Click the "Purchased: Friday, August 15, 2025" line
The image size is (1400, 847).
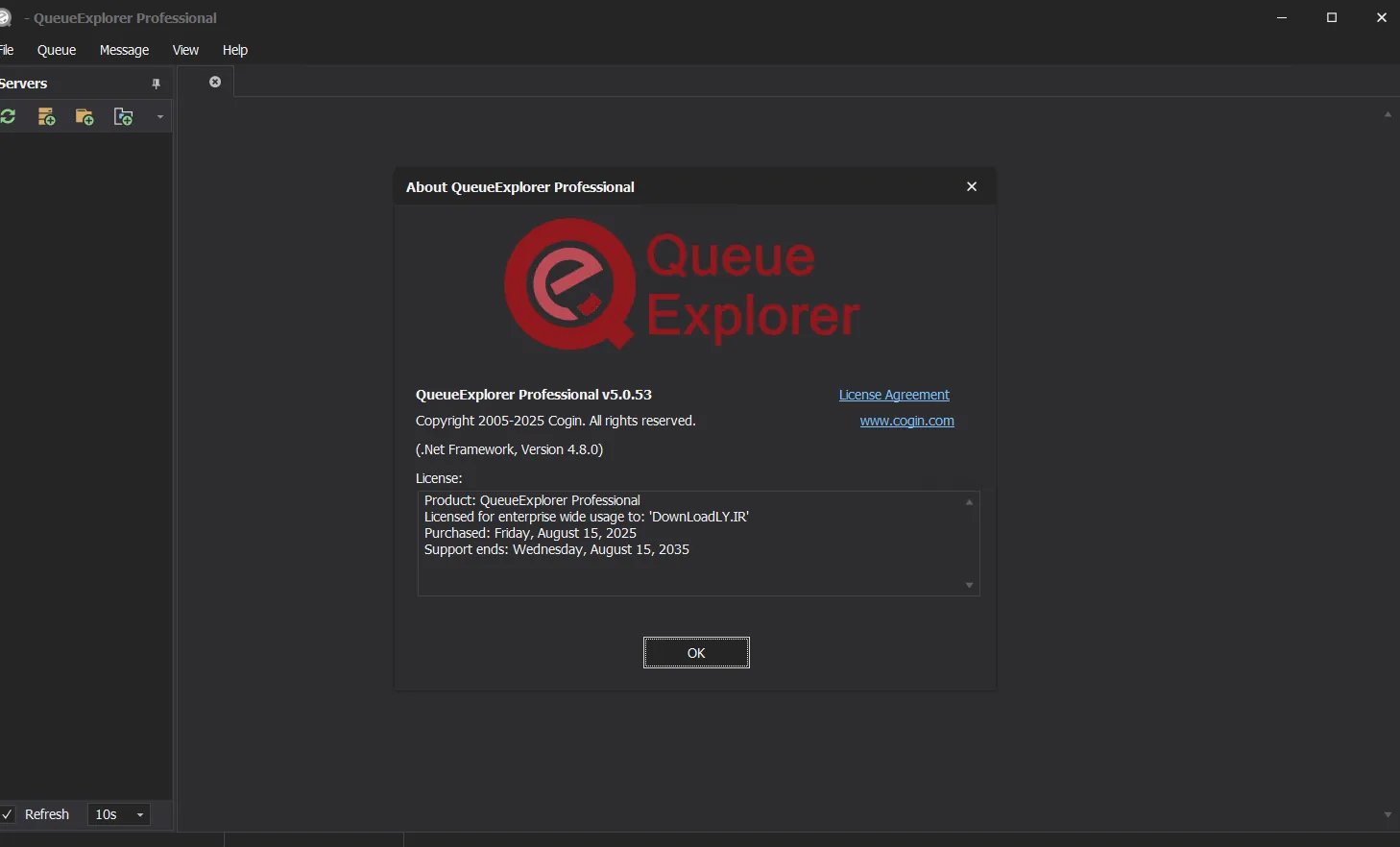pos(530,533)
